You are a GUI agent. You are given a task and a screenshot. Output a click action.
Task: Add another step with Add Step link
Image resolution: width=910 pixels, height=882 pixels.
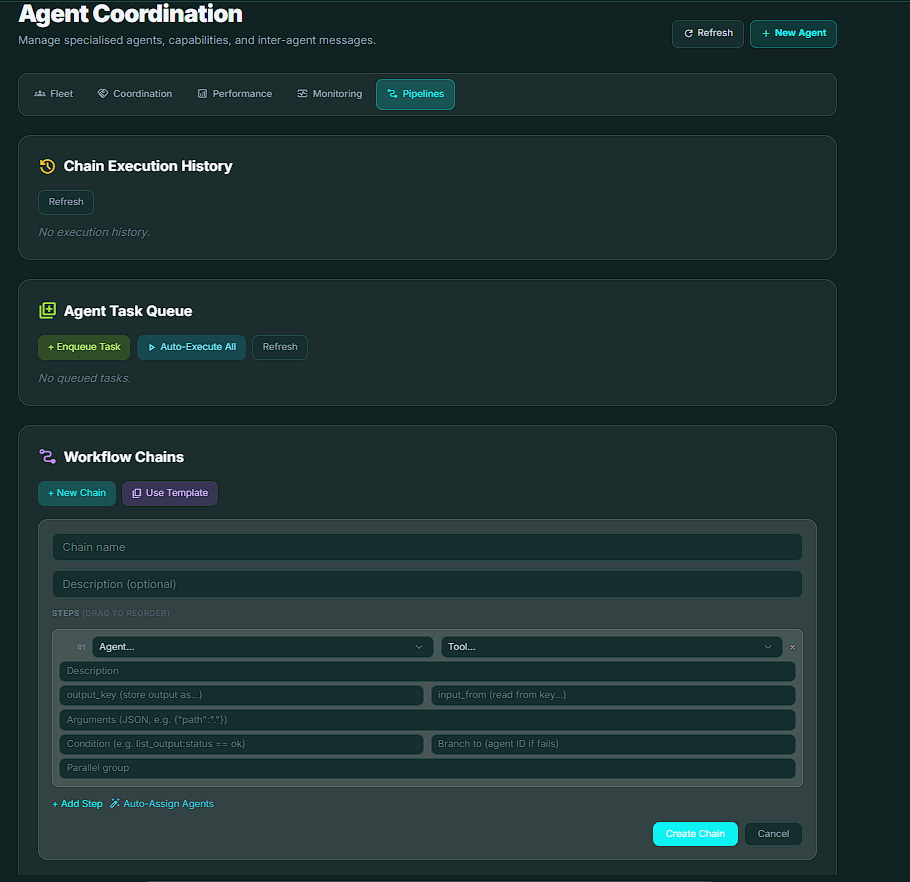click(77, 804)
